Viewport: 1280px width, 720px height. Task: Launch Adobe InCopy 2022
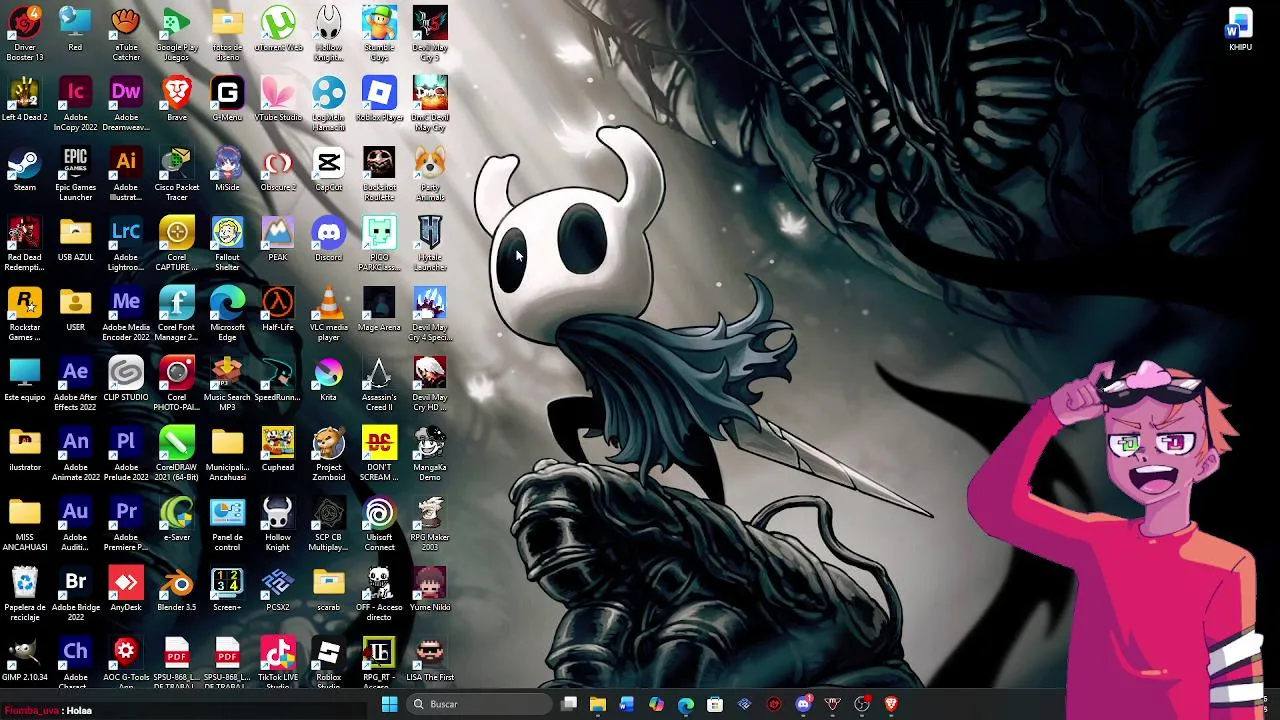coord(75,104)
